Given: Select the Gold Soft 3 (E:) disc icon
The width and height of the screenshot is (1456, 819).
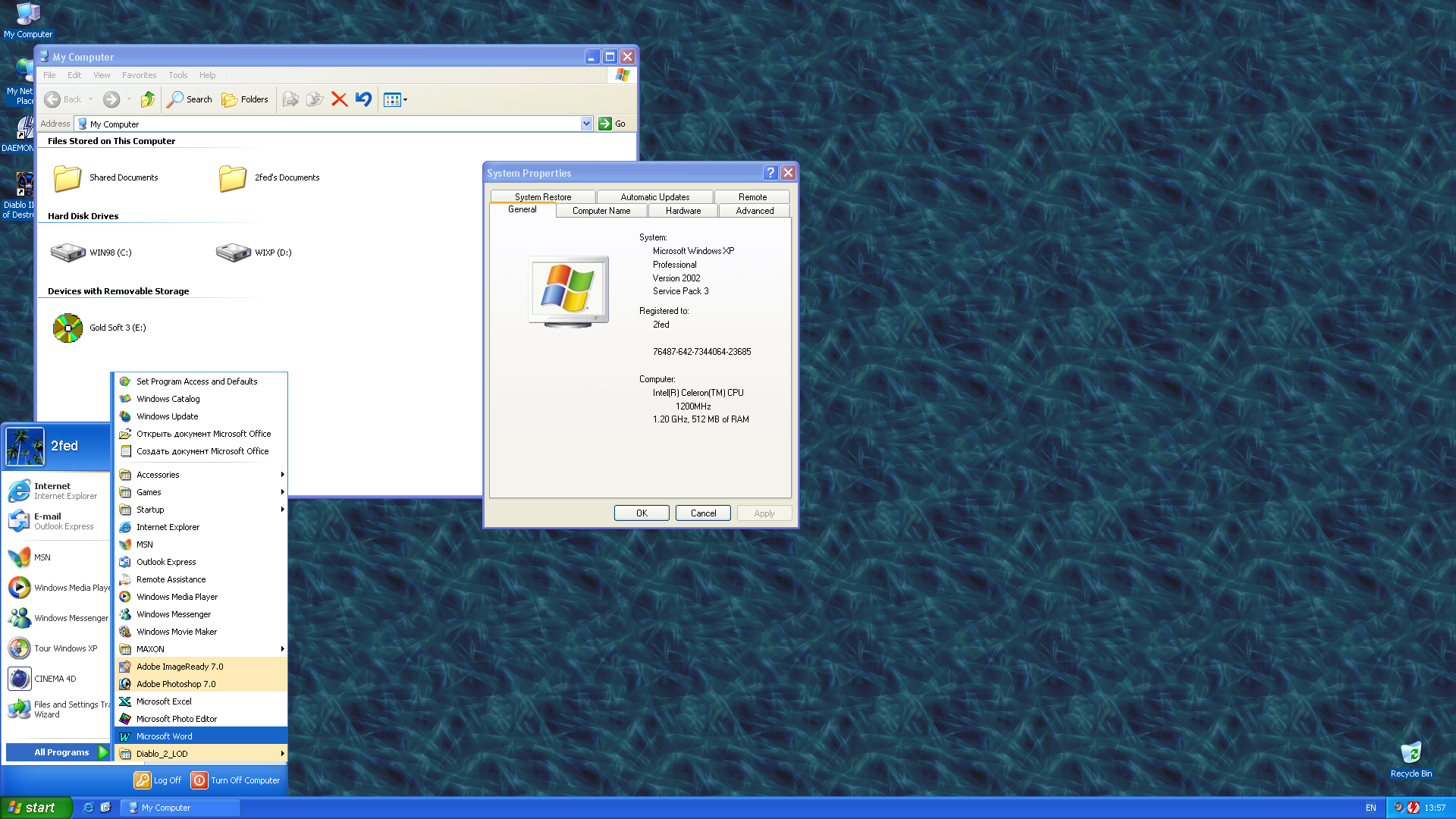Looking at the screenshot, I should click(67, 328).
